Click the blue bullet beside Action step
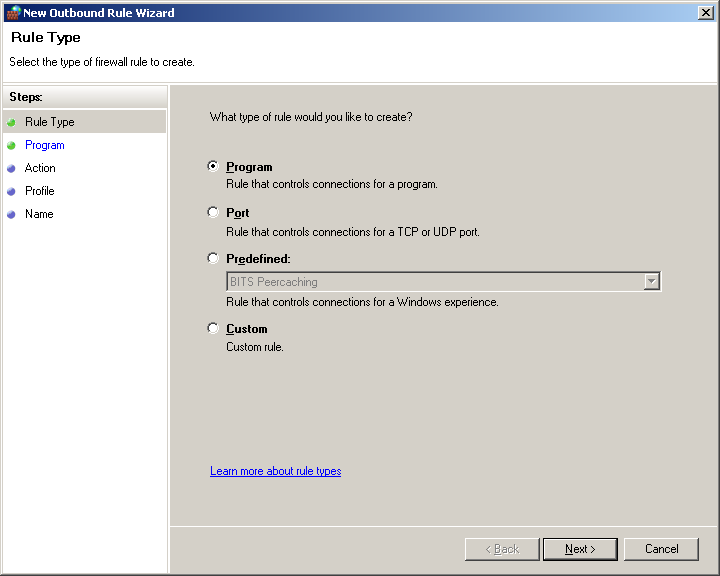The width and height of the screenshot is (720, 576). (x=11, y=168)
